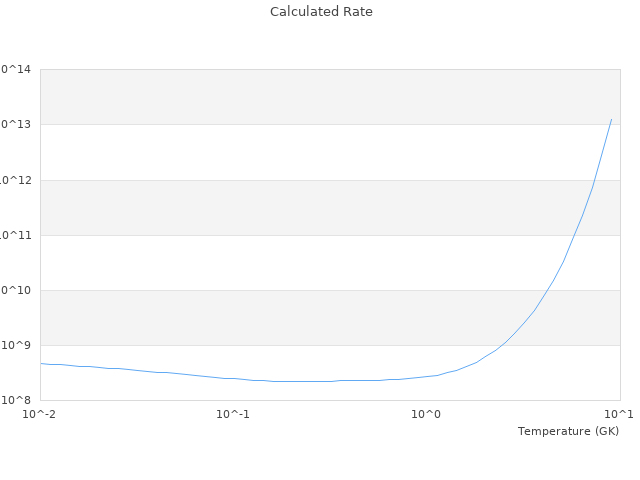Click the 10^8 y-axis tick label
The height and width of the screenshot is (480, 640).
coord(16,400)
